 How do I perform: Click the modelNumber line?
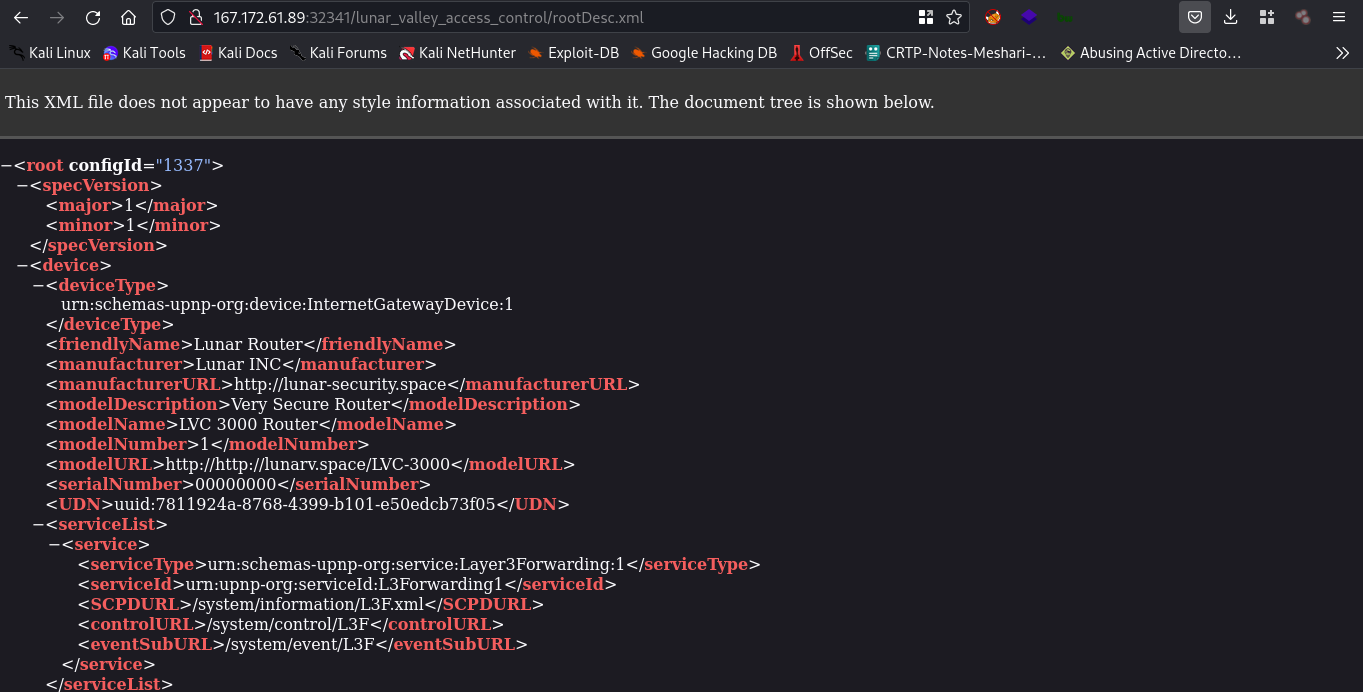pos(208,444)
